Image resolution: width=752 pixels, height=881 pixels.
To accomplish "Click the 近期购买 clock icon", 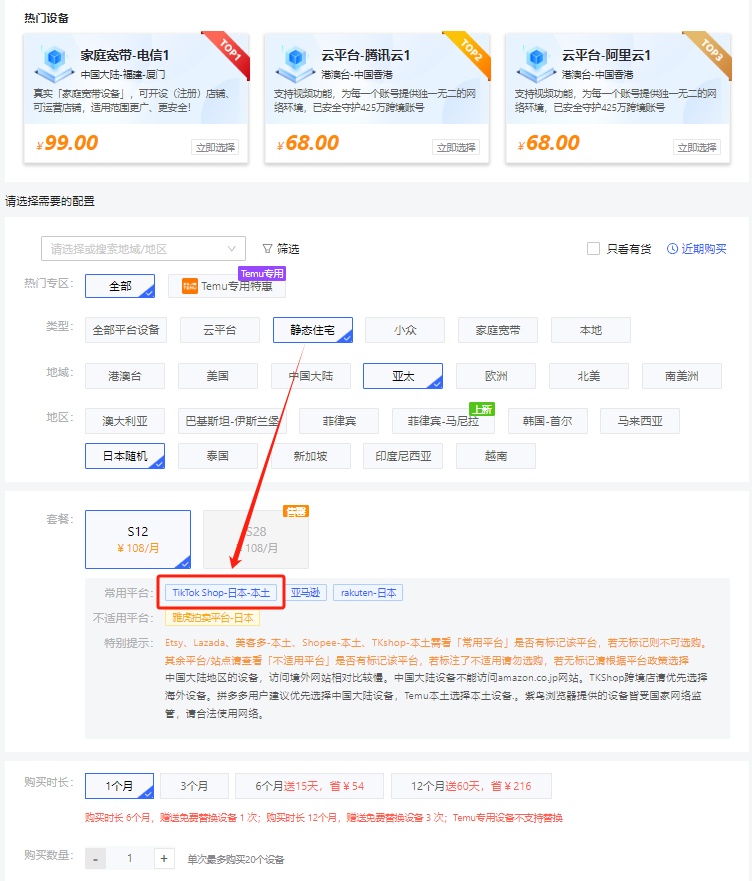I will pos(672,248).
